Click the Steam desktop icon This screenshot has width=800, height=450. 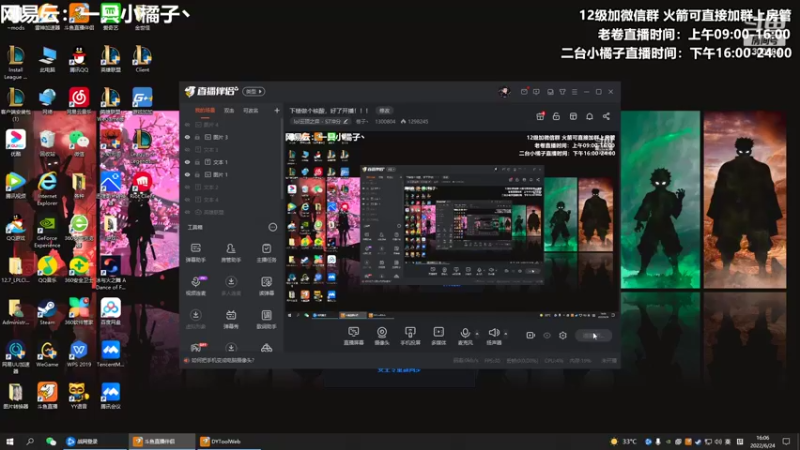pos(47,312)
